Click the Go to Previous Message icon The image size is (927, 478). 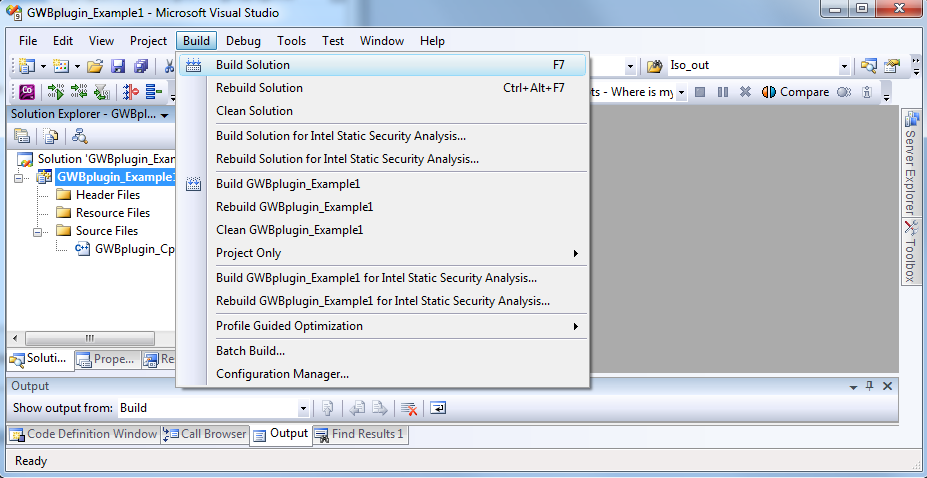click(357, 408)
